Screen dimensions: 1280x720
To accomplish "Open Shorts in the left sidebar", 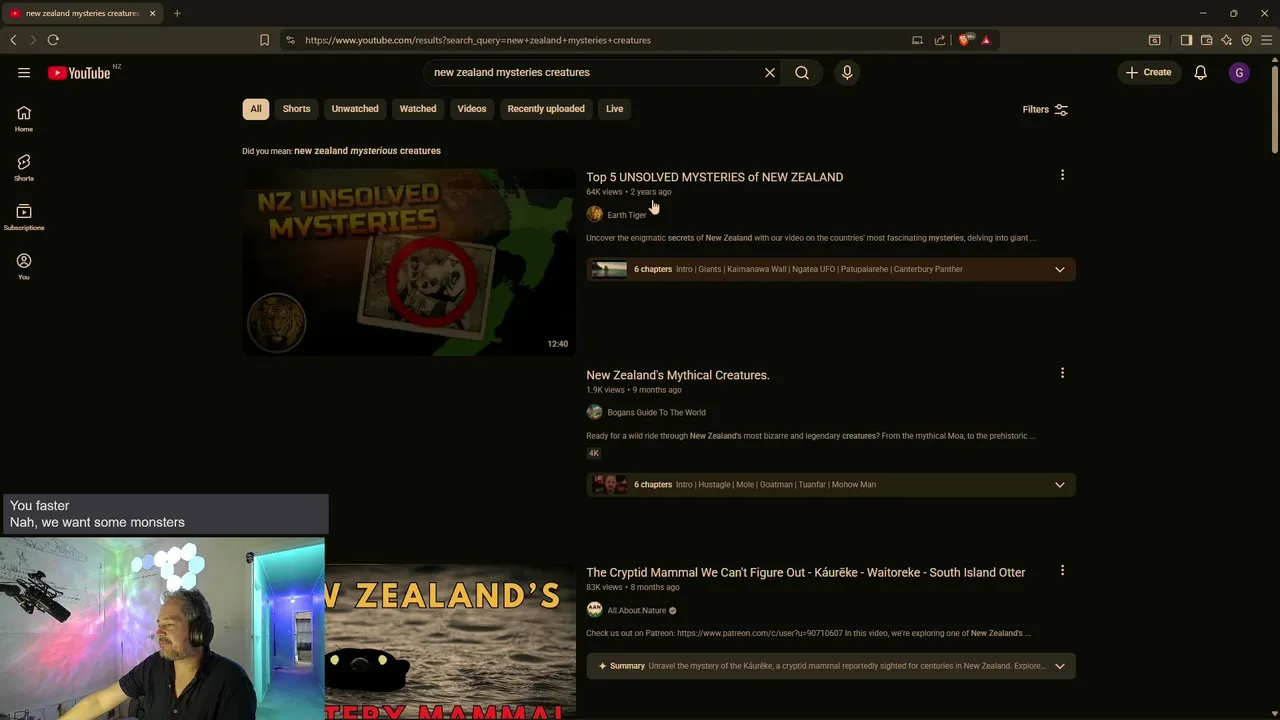I will pyautogui.click(x=24, y=168).
